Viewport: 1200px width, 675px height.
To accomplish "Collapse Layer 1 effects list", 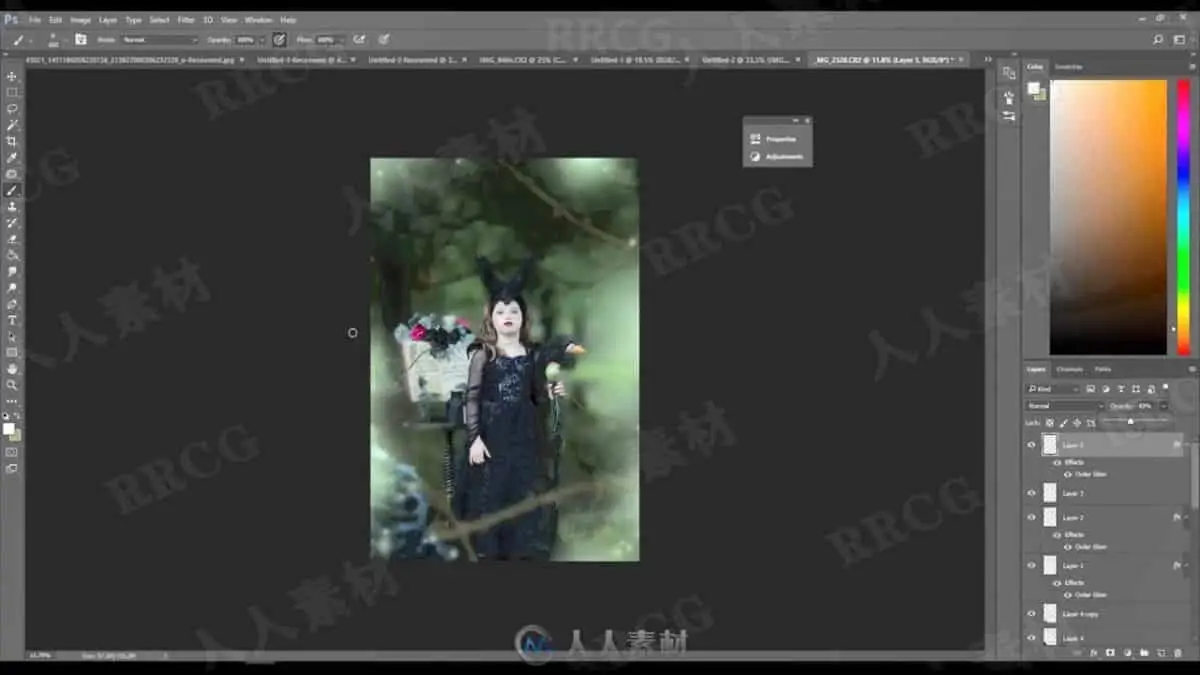I will [x=1185, y=565].
